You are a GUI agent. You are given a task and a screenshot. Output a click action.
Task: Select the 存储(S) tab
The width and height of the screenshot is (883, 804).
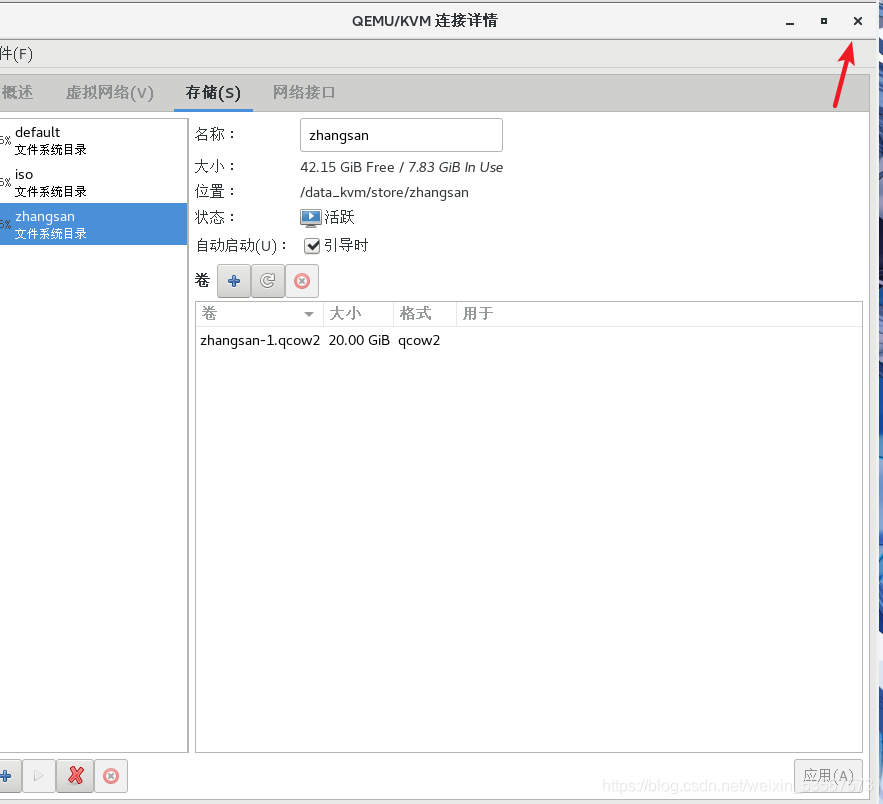(213, 92)
